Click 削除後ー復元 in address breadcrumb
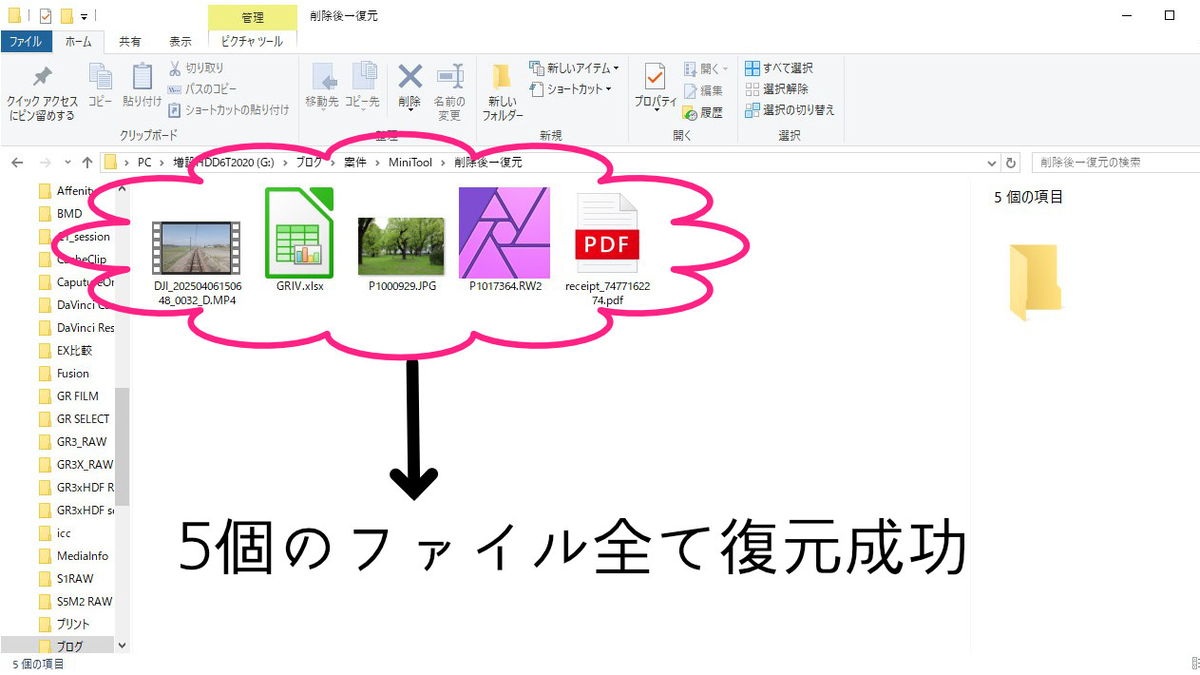The width and height of the screenshot is (1200, 675). coord(487,162)
